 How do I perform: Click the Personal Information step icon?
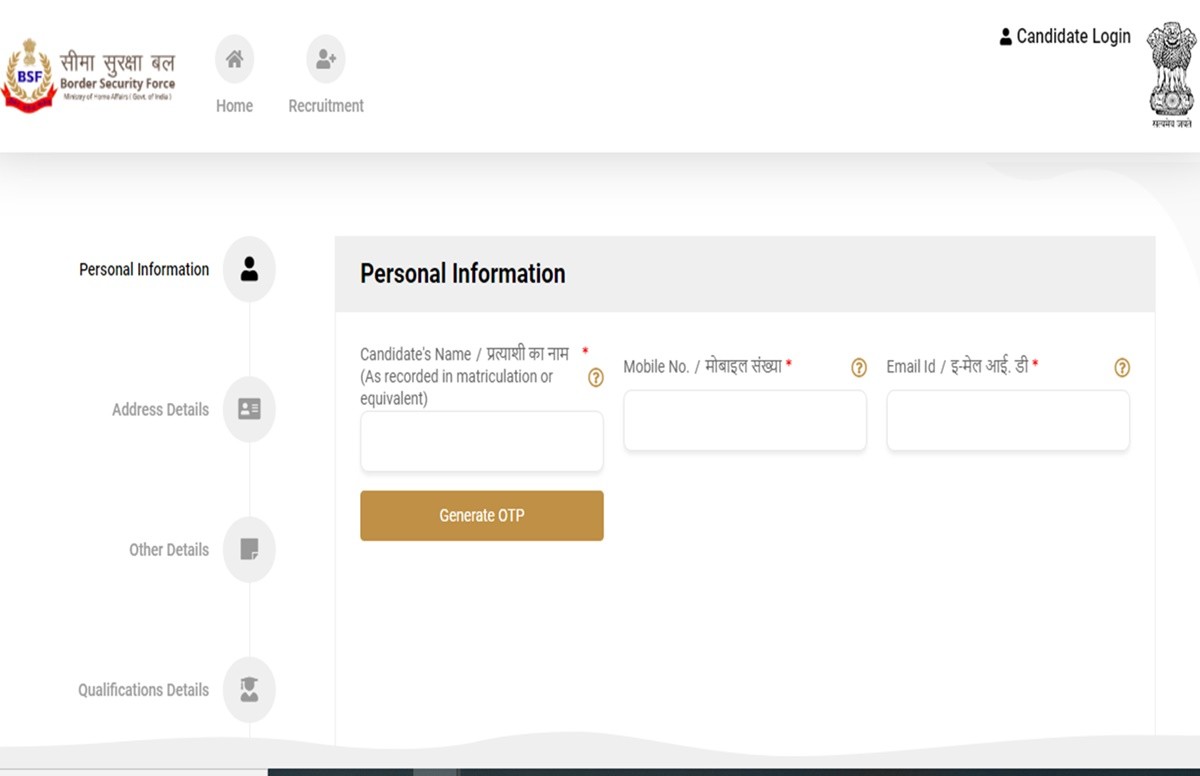(249, 269)
